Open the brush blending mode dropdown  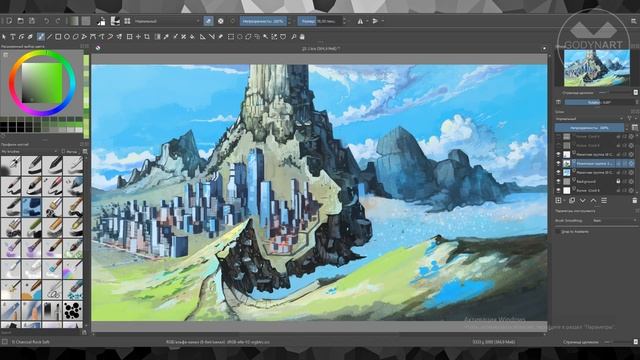point(167,21)
